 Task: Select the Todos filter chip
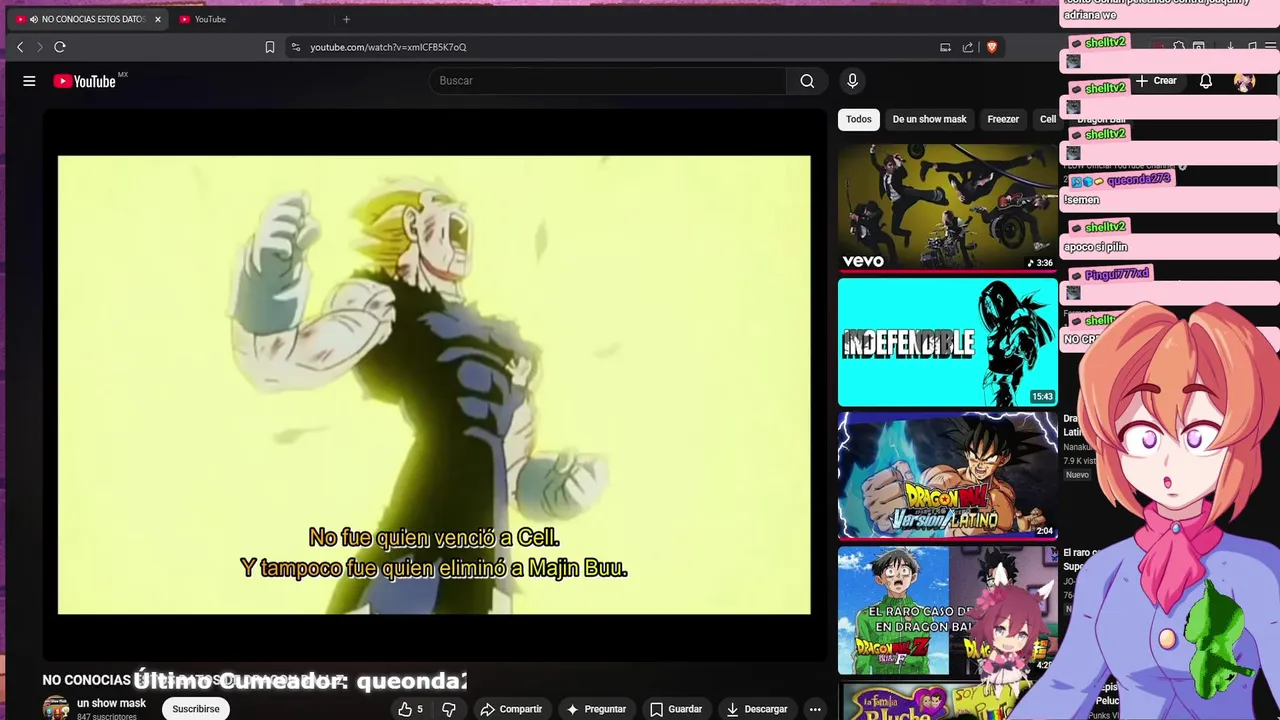pos(859,119)
